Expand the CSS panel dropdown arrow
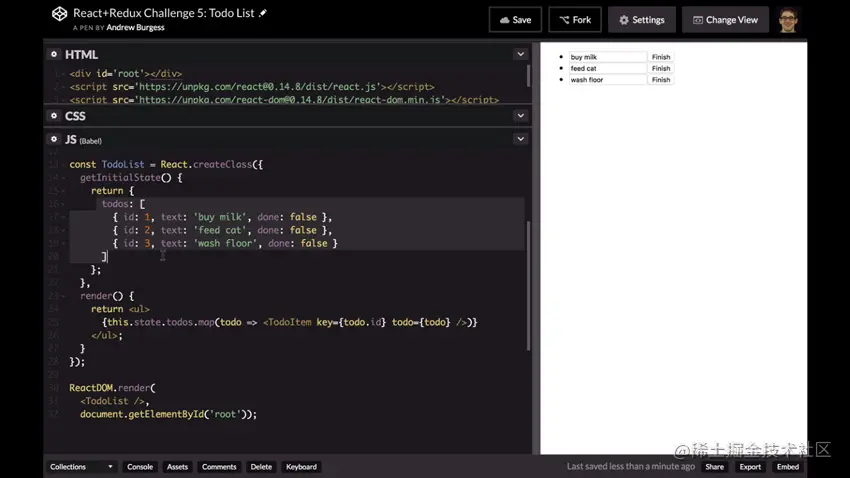The height and width of the screenshot is (478, 850). [520, 115]
